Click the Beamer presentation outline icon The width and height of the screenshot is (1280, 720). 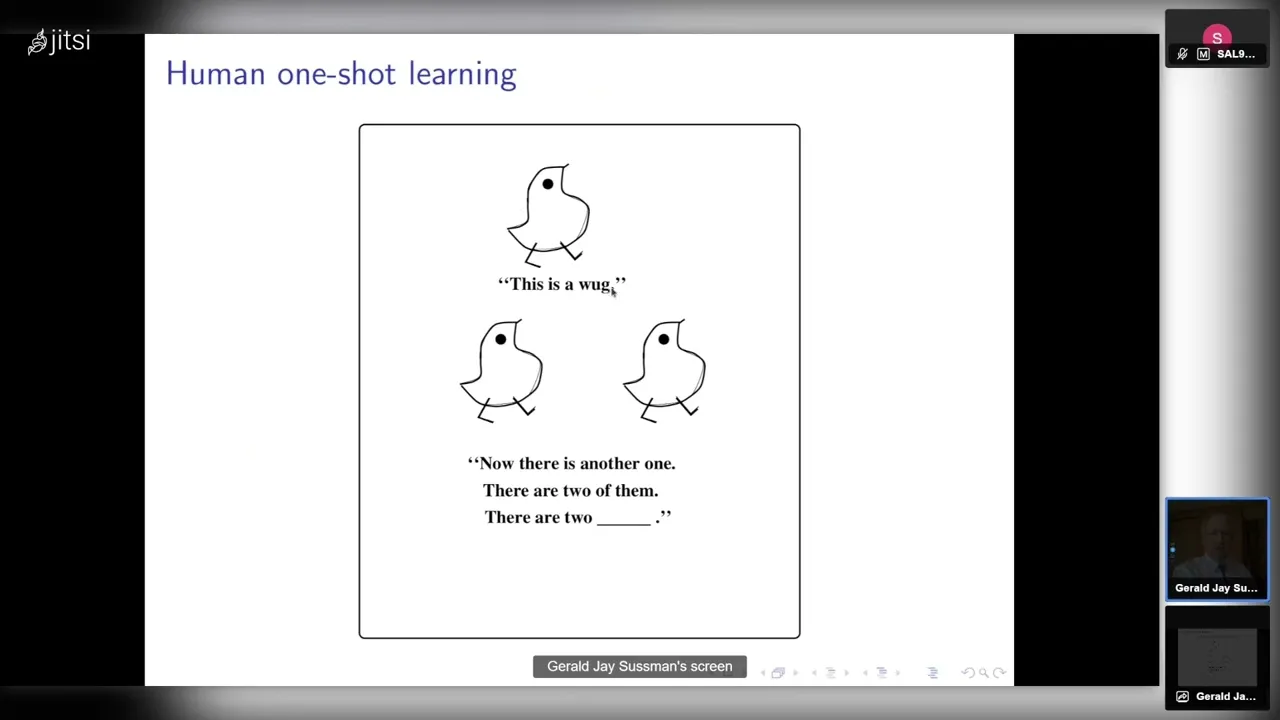(932, 673)
